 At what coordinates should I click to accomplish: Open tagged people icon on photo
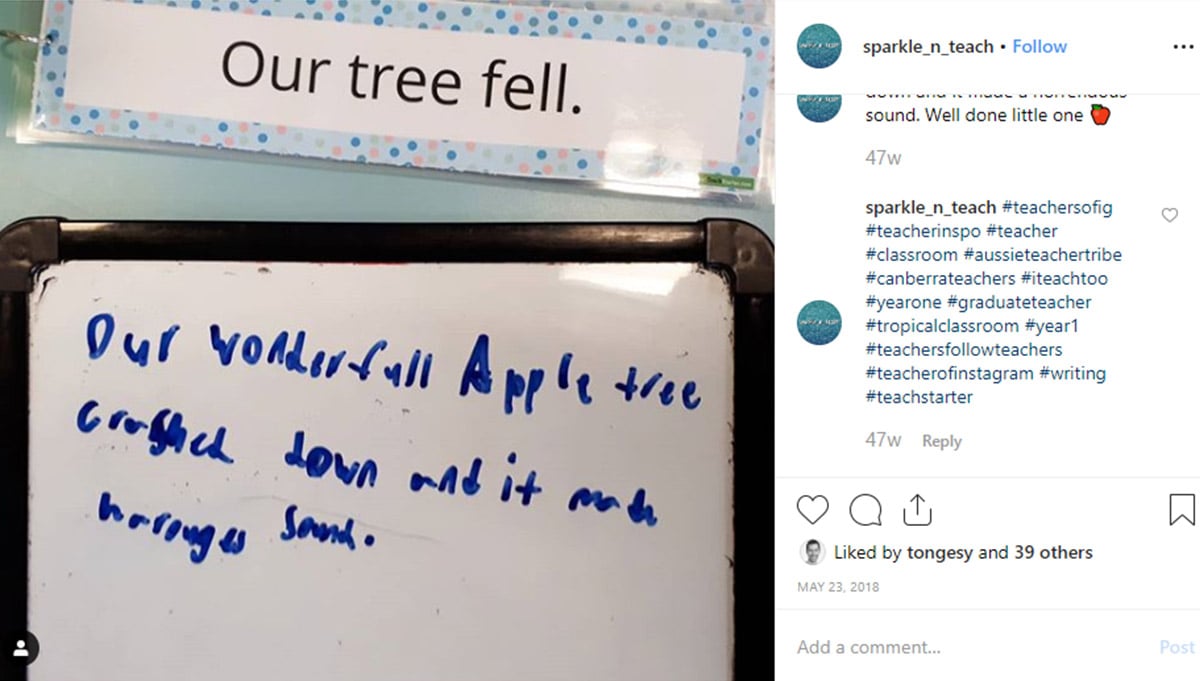coord(21,647)
